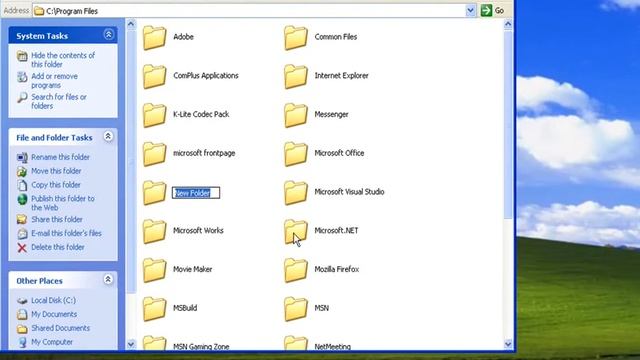Select the Microsoft Visual Studio folder icon

296,193
